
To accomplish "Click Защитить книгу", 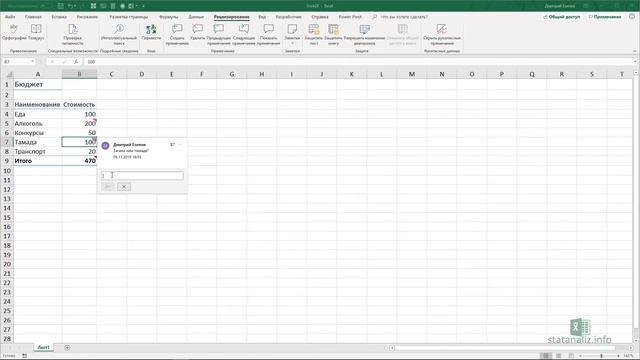I will [333, 34].
